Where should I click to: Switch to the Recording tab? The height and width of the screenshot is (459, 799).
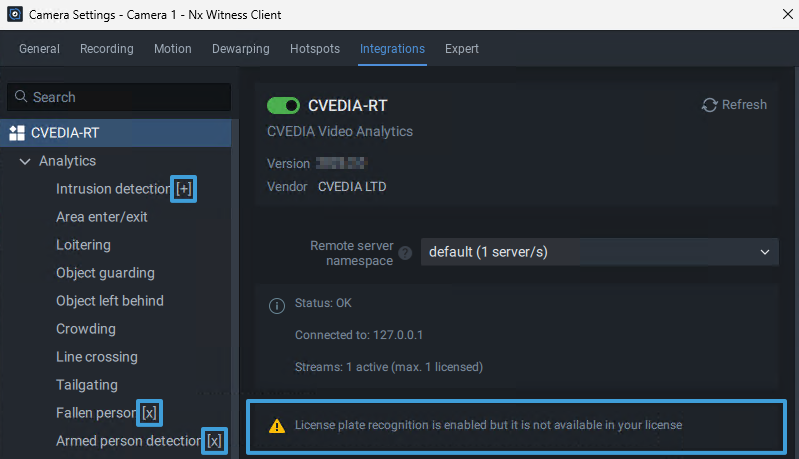coord(106,49)
